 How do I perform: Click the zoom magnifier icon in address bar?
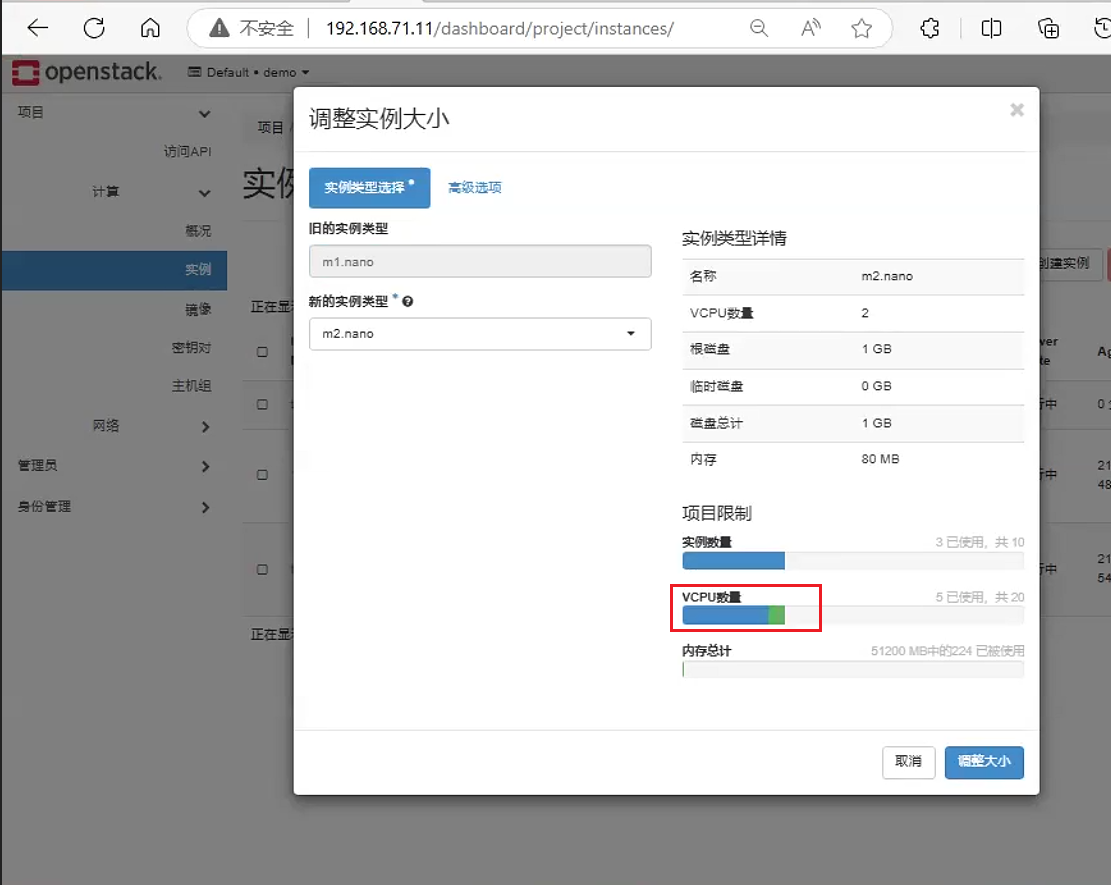pos(759,28)
